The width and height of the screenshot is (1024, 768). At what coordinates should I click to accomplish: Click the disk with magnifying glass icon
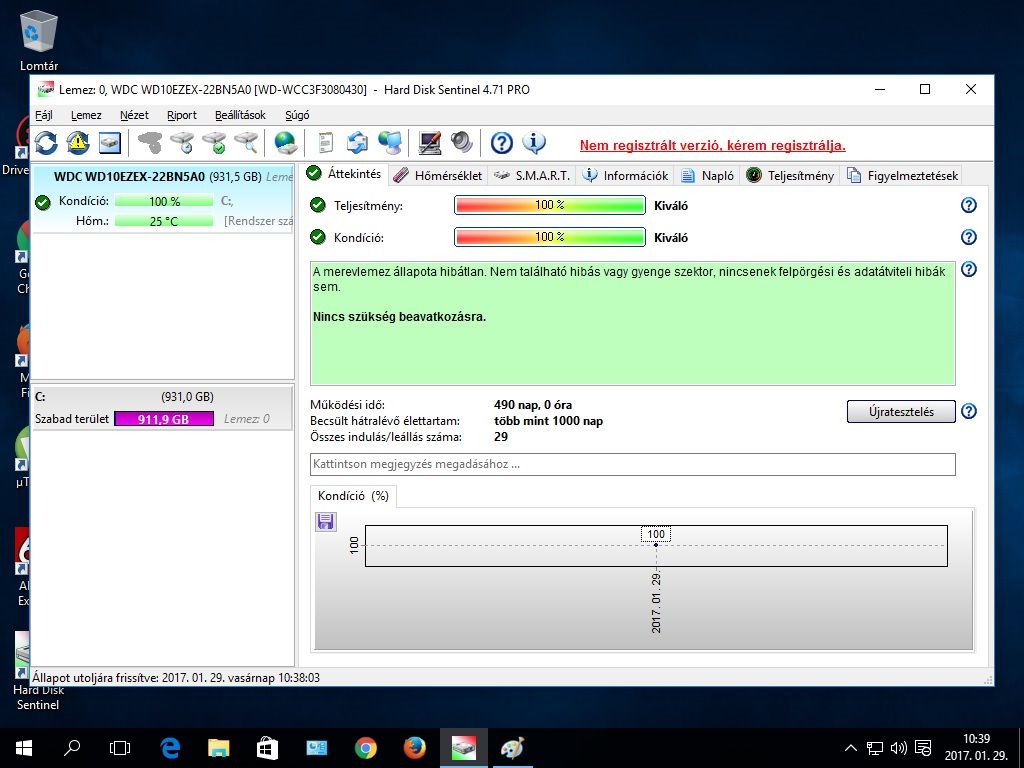click(x=247, y=142)
